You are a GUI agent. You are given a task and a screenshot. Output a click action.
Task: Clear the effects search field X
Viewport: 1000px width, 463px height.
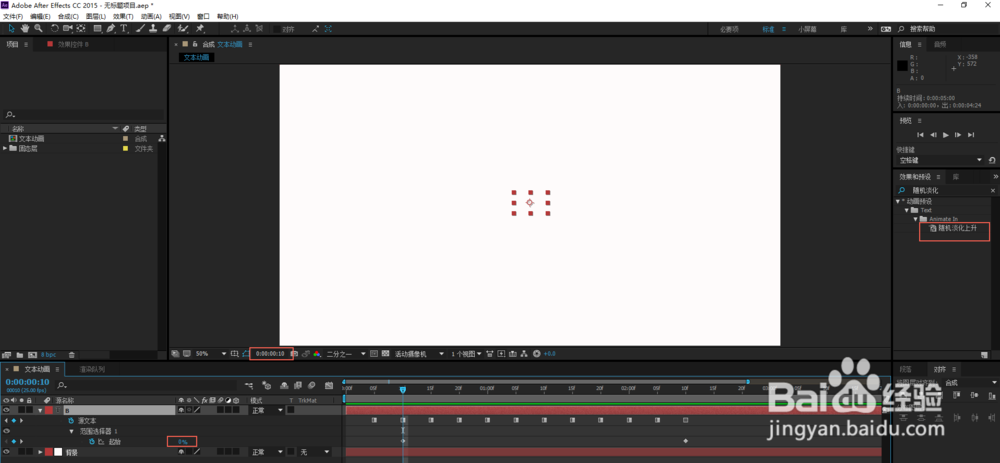(992, 191)
